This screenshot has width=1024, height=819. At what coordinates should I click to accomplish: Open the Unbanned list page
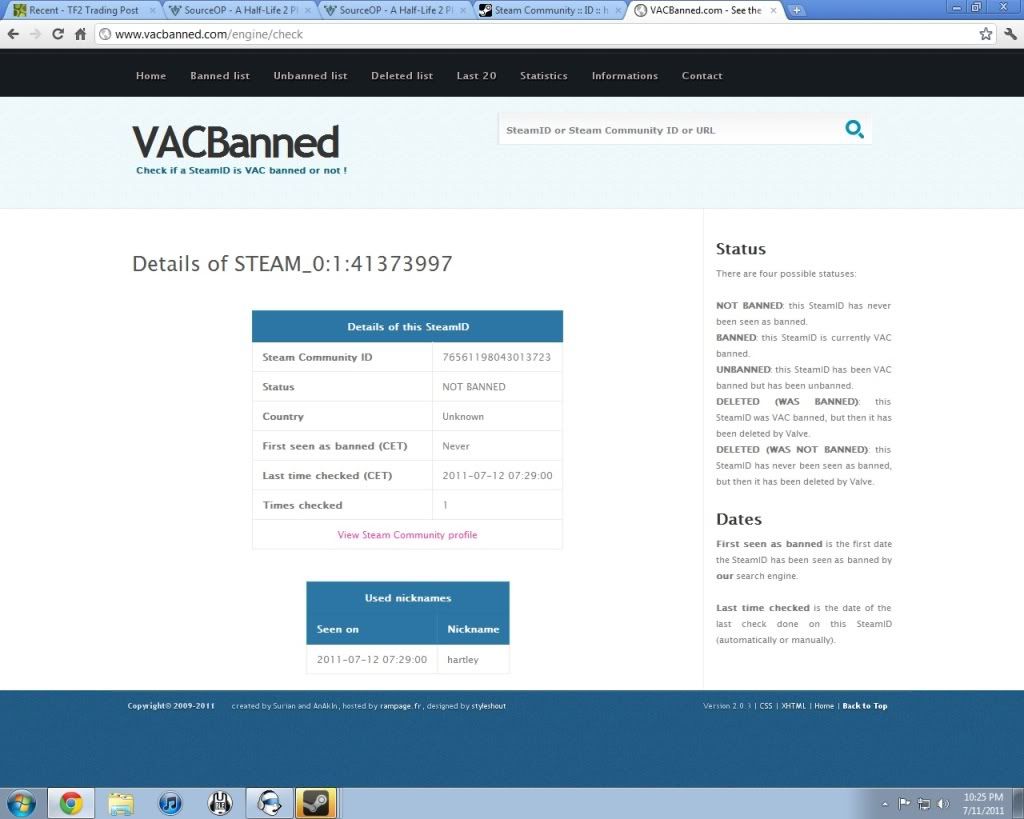310,76
